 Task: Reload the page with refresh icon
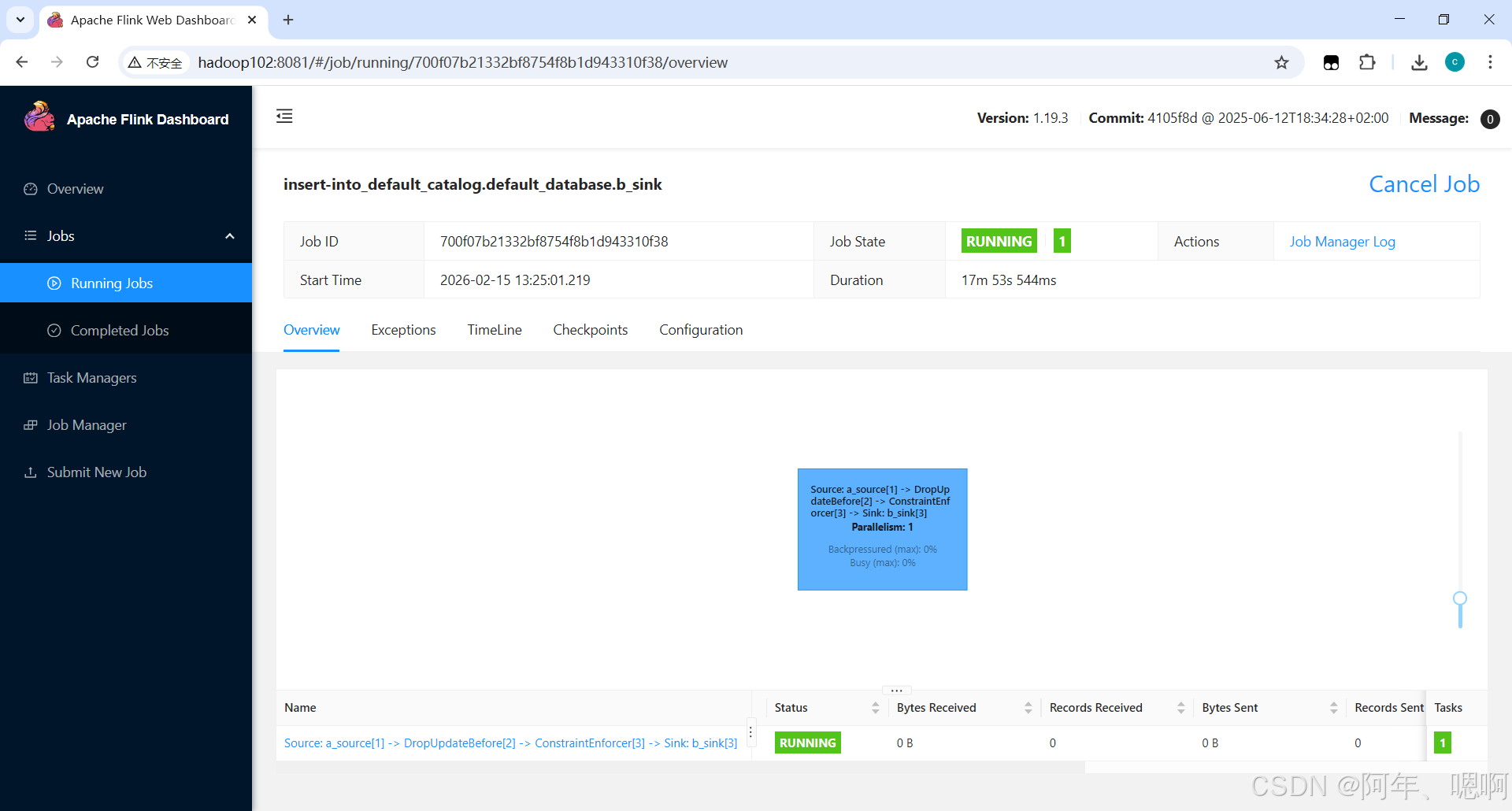[x=92, y=62]
